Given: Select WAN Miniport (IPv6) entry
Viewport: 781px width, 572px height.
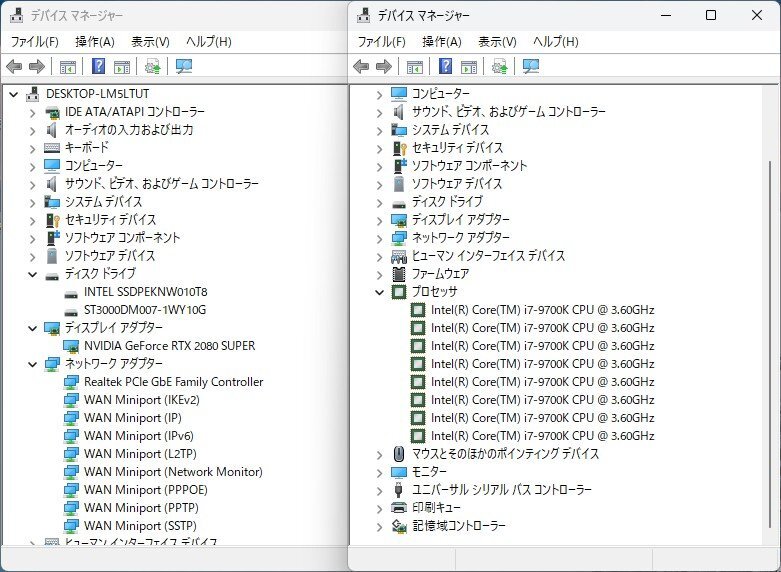Looking at the screenshot, I should pos(138,436).
